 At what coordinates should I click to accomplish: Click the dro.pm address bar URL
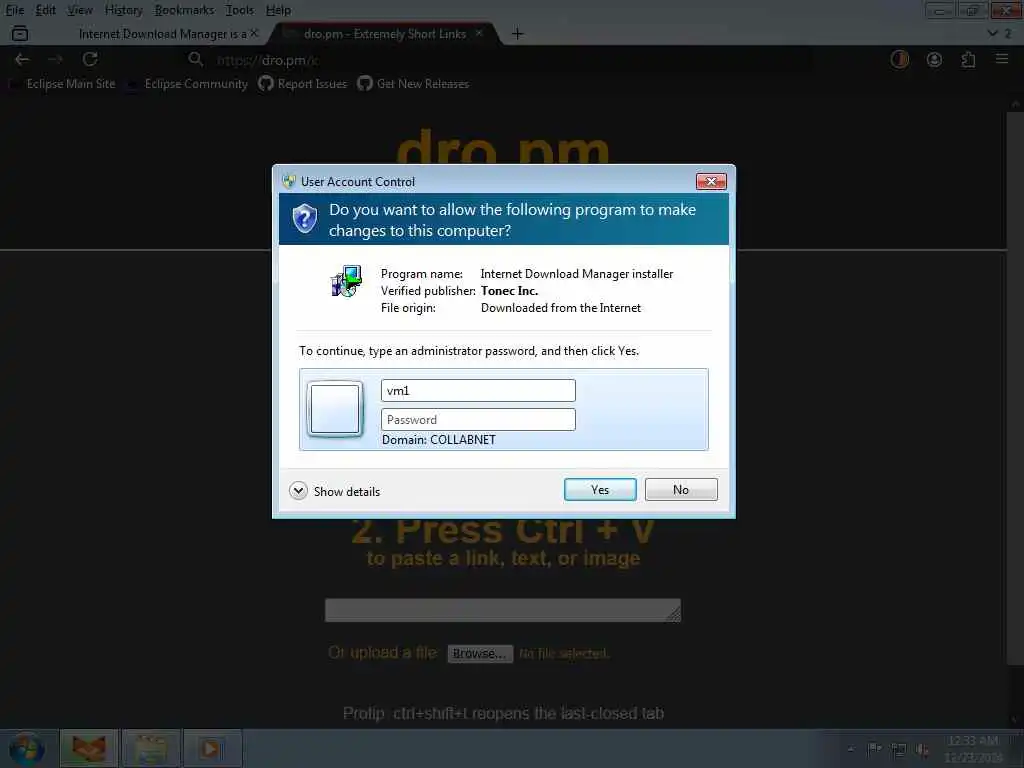[267, 60]
